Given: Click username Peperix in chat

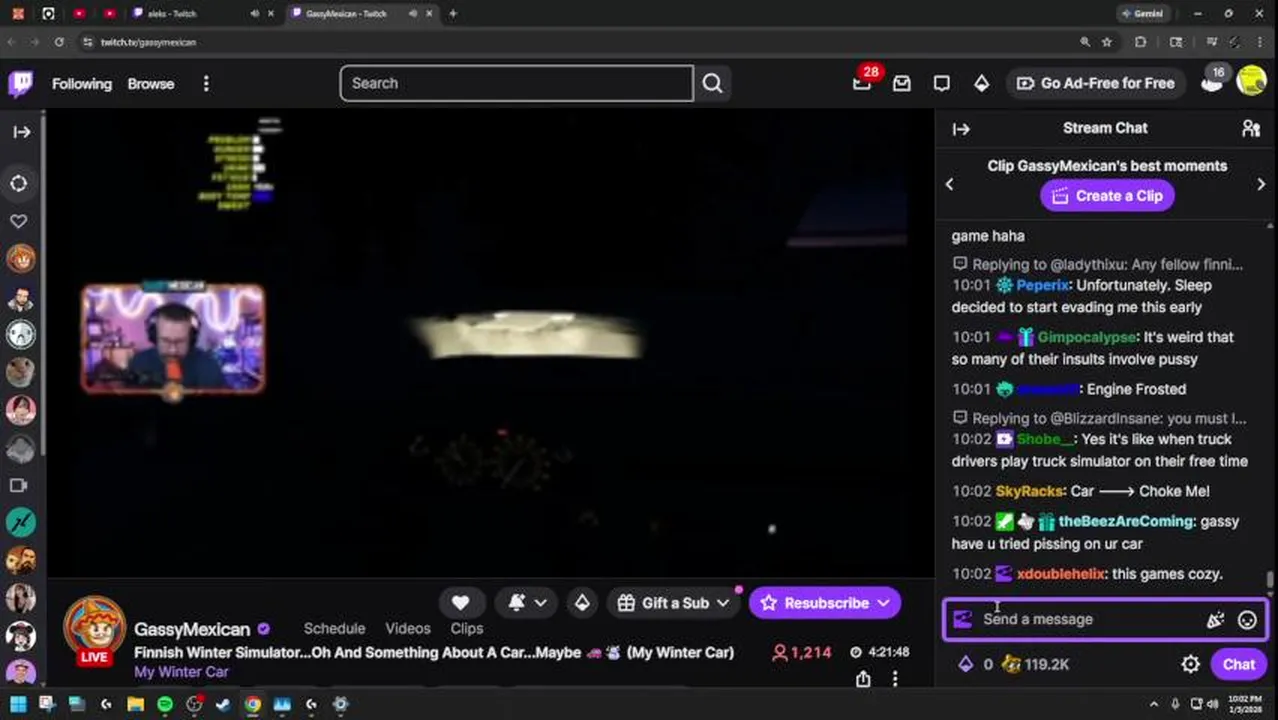Looking at the screenshot, I should click(1043, 285).
